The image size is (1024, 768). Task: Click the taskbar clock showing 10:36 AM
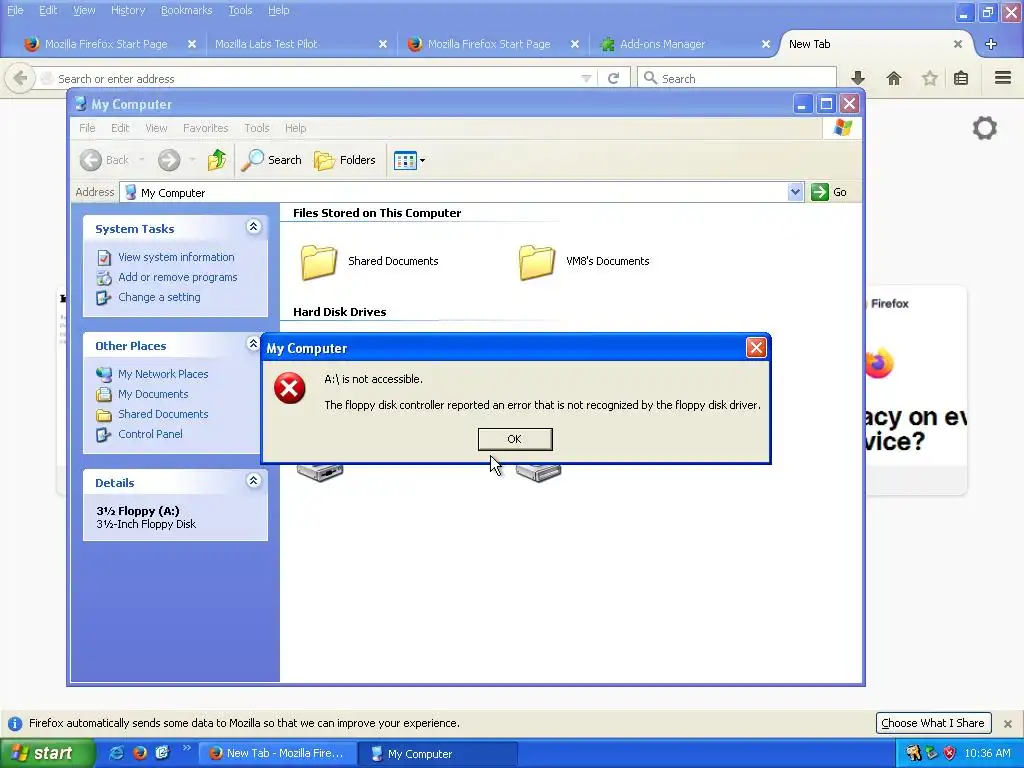[x=987, y=754]
